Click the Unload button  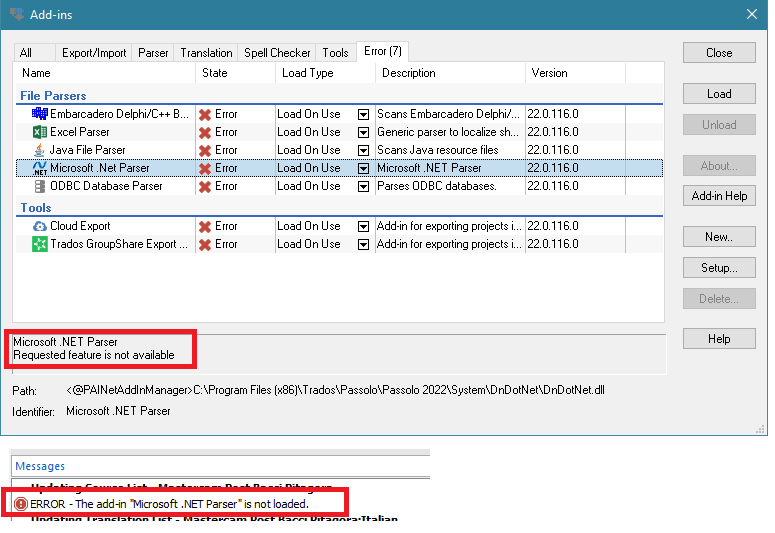(719, 125)
